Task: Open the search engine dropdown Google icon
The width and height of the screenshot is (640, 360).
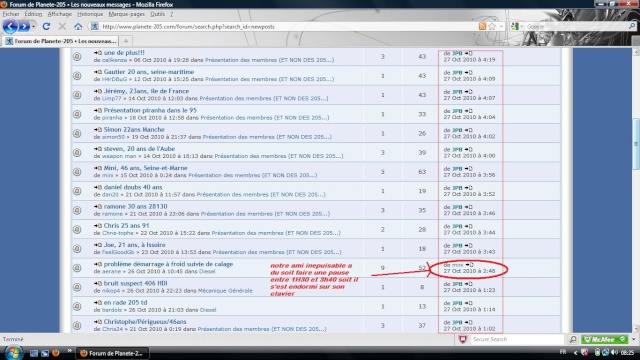Action: tap(515, 27)
